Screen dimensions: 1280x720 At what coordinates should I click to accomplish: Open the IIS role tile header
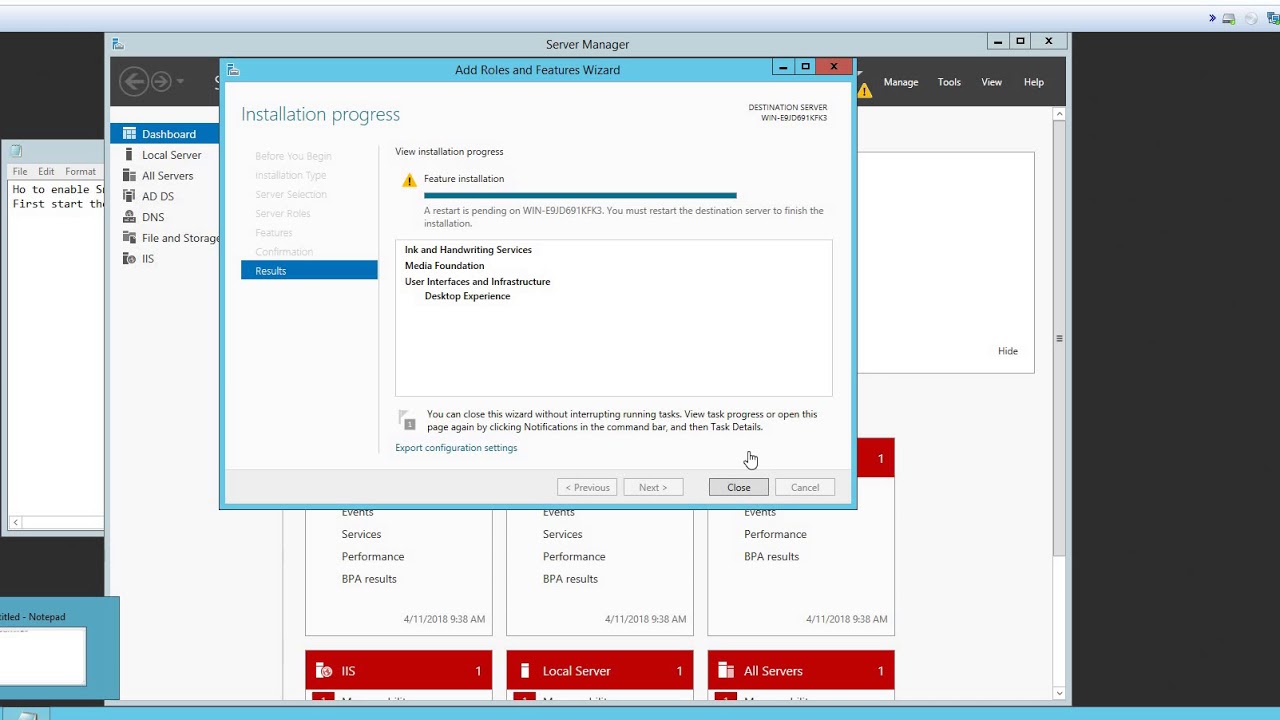398,670
